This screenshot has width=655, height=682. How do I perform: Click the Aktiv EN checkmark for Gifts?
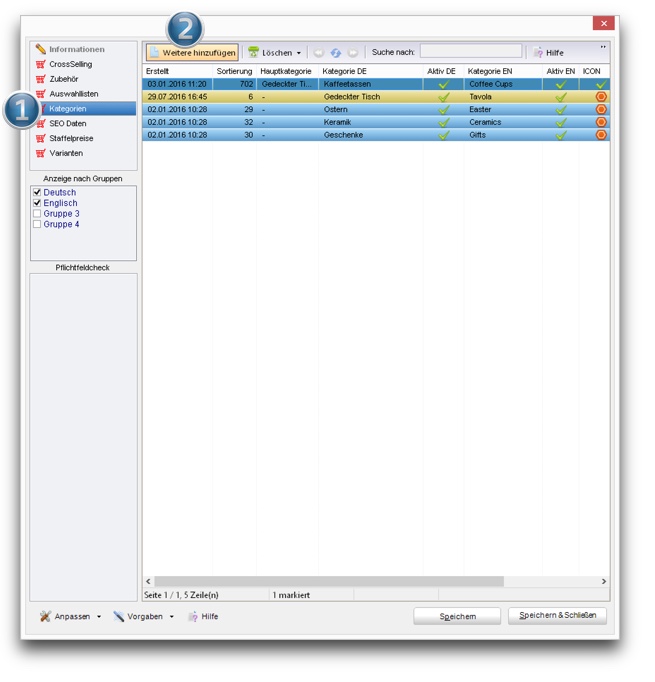(x=561, y=135)
